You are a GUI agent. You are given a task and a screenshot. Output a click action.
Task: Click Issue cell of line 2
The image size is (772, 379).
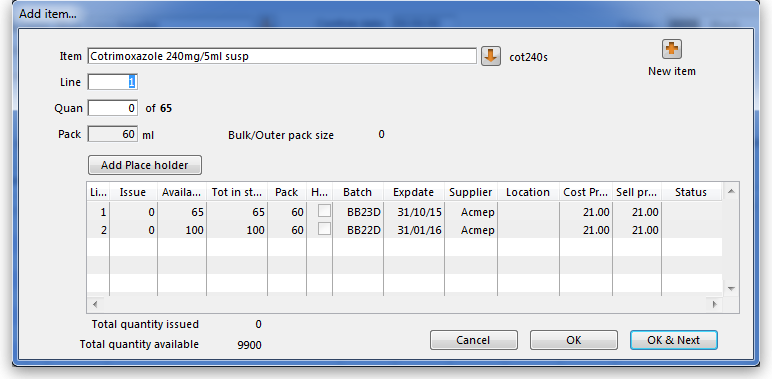[133, 230]
